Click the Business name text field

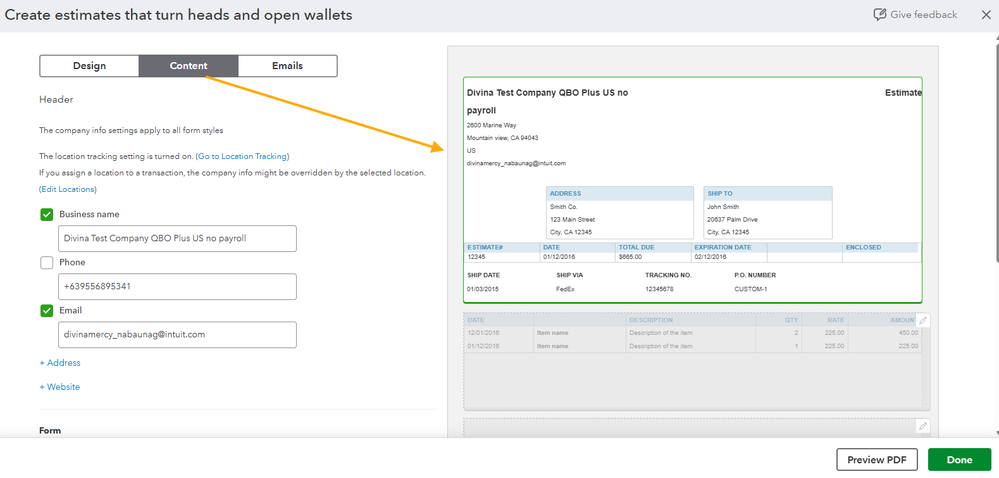coord(178,238)
